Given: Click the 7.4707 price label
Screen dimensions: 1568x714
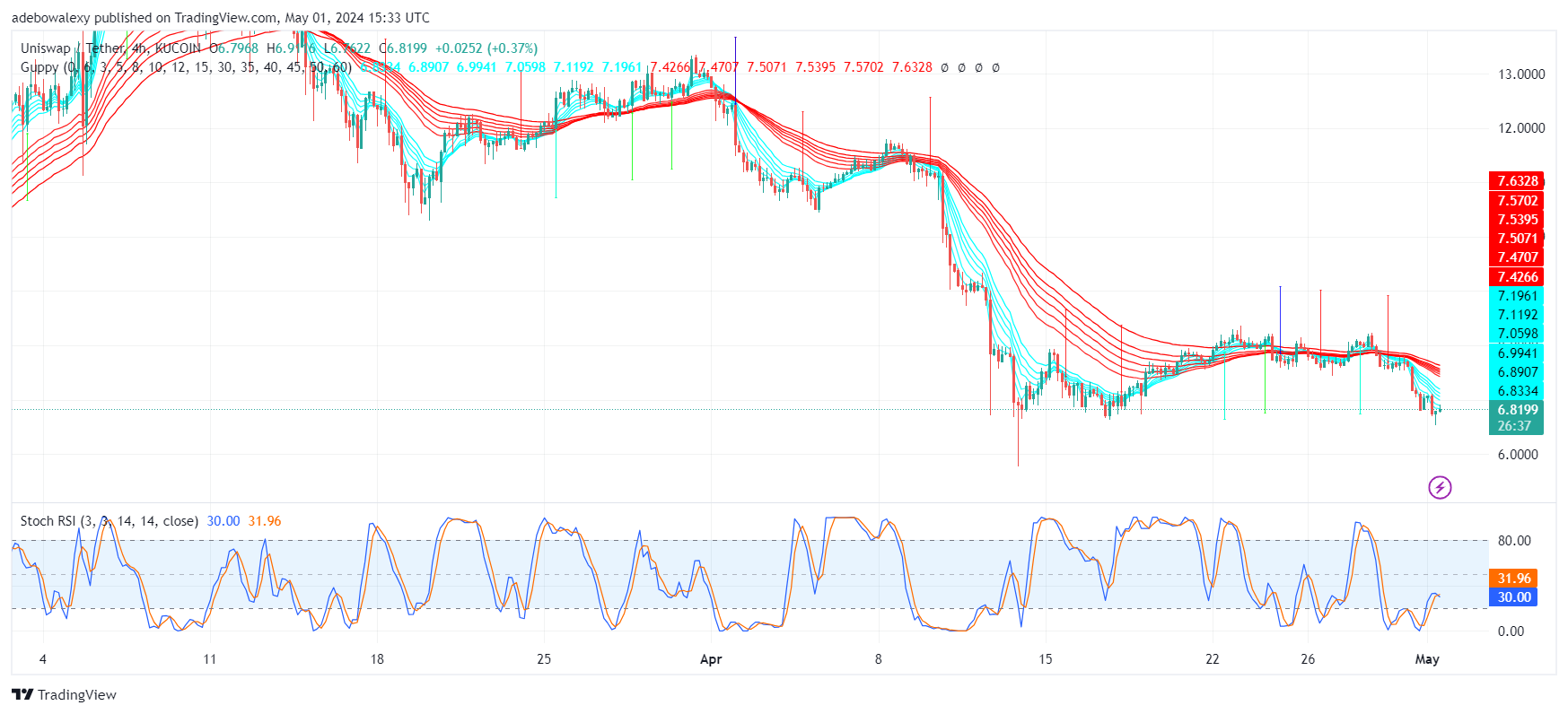Looking at the screenshot, I should pos(1516,257).
